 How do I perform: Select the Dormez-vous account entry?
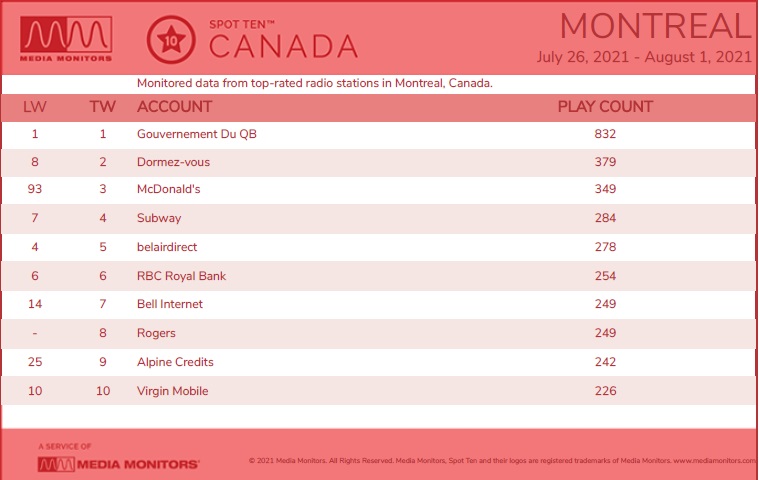(x=174, y=162)
